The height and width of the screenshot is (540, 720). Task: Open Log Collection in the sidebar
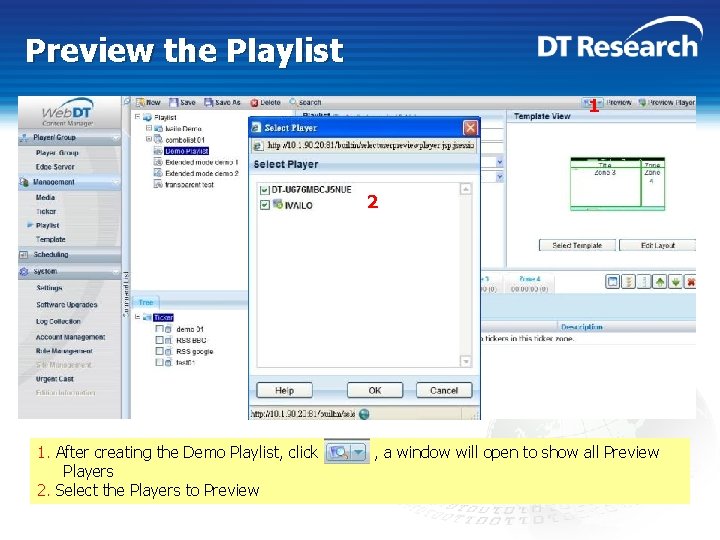(58, 321)
